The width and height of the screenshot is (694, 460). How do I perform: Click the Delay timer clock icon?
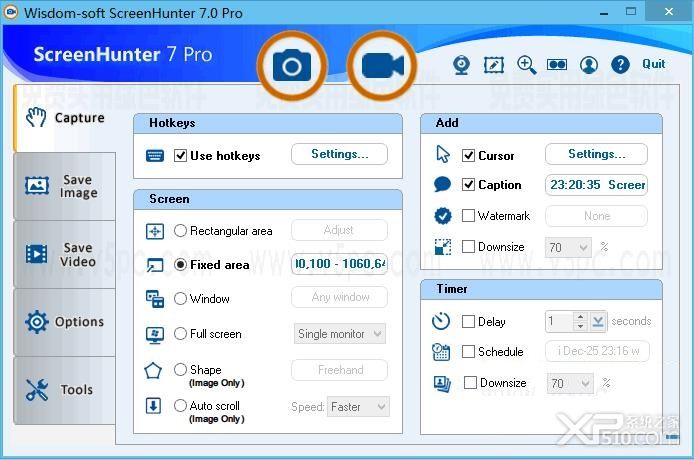pos(441,321)
